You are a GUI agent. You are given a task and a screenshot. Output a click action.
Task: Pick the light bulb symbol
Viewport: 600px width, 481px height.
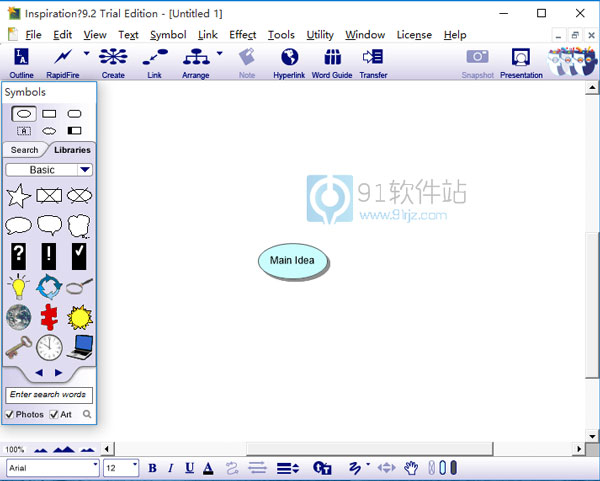pyautogui.click(x=18, y=287)
